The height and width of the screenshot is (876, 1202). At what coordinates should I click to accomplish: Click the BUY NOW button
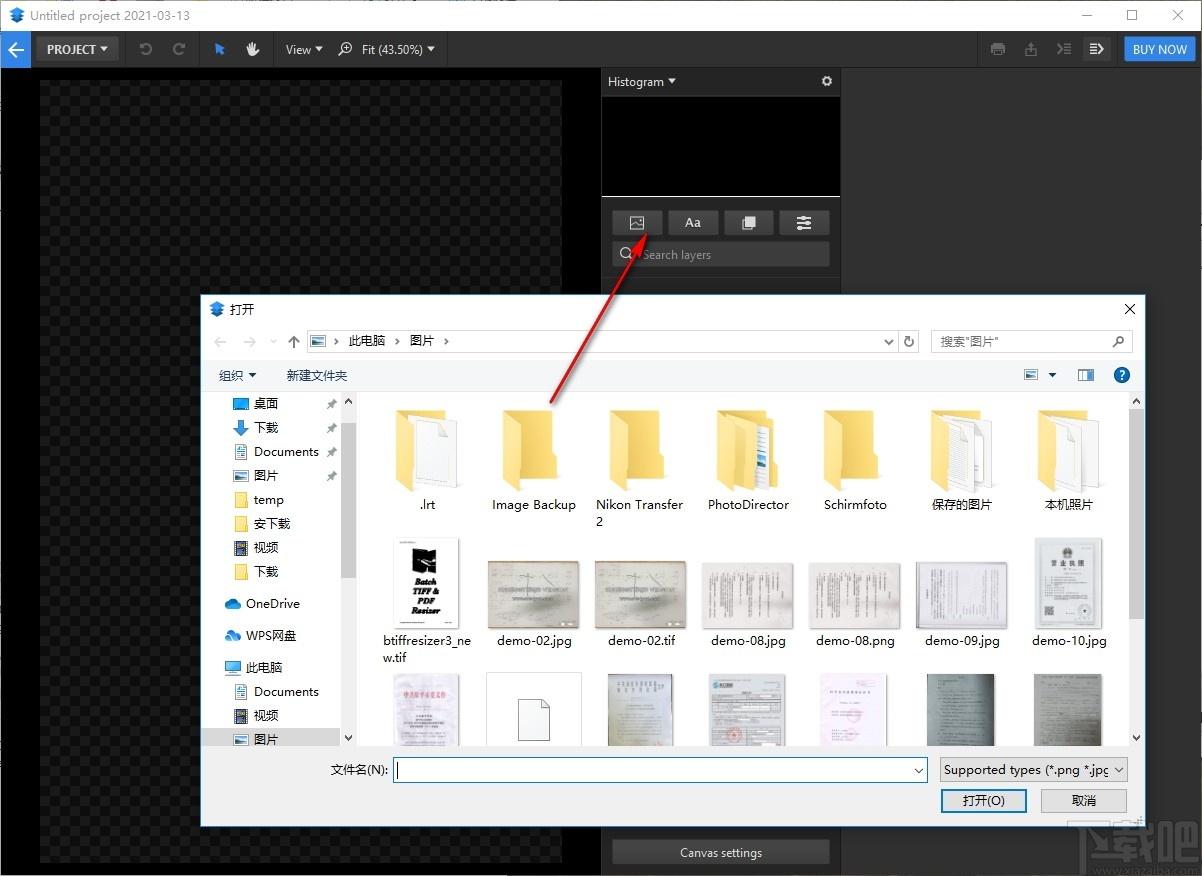(1160, 49)
